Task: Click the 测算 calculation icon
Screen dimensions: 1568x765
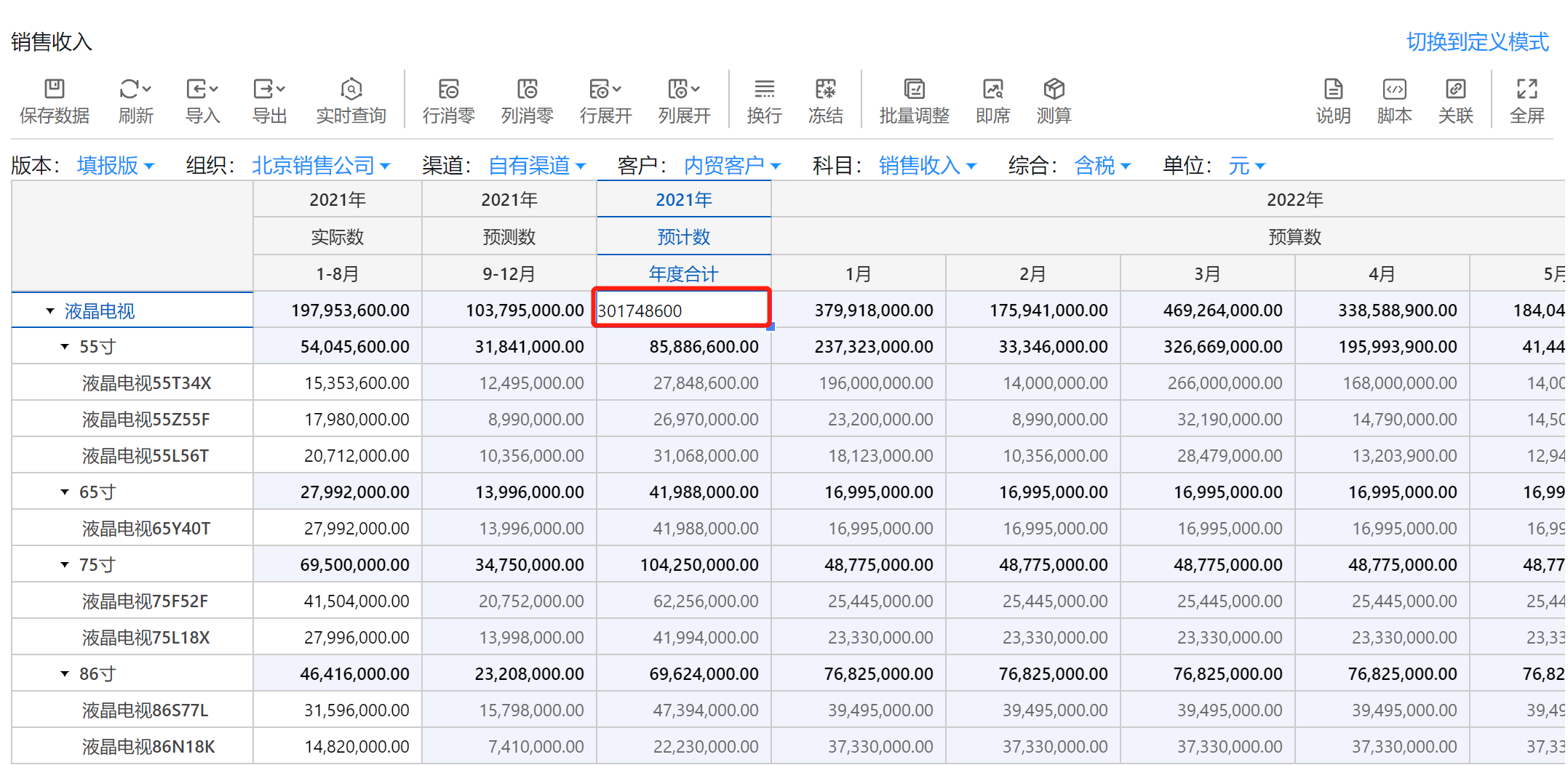Action: coord(1054,89)
